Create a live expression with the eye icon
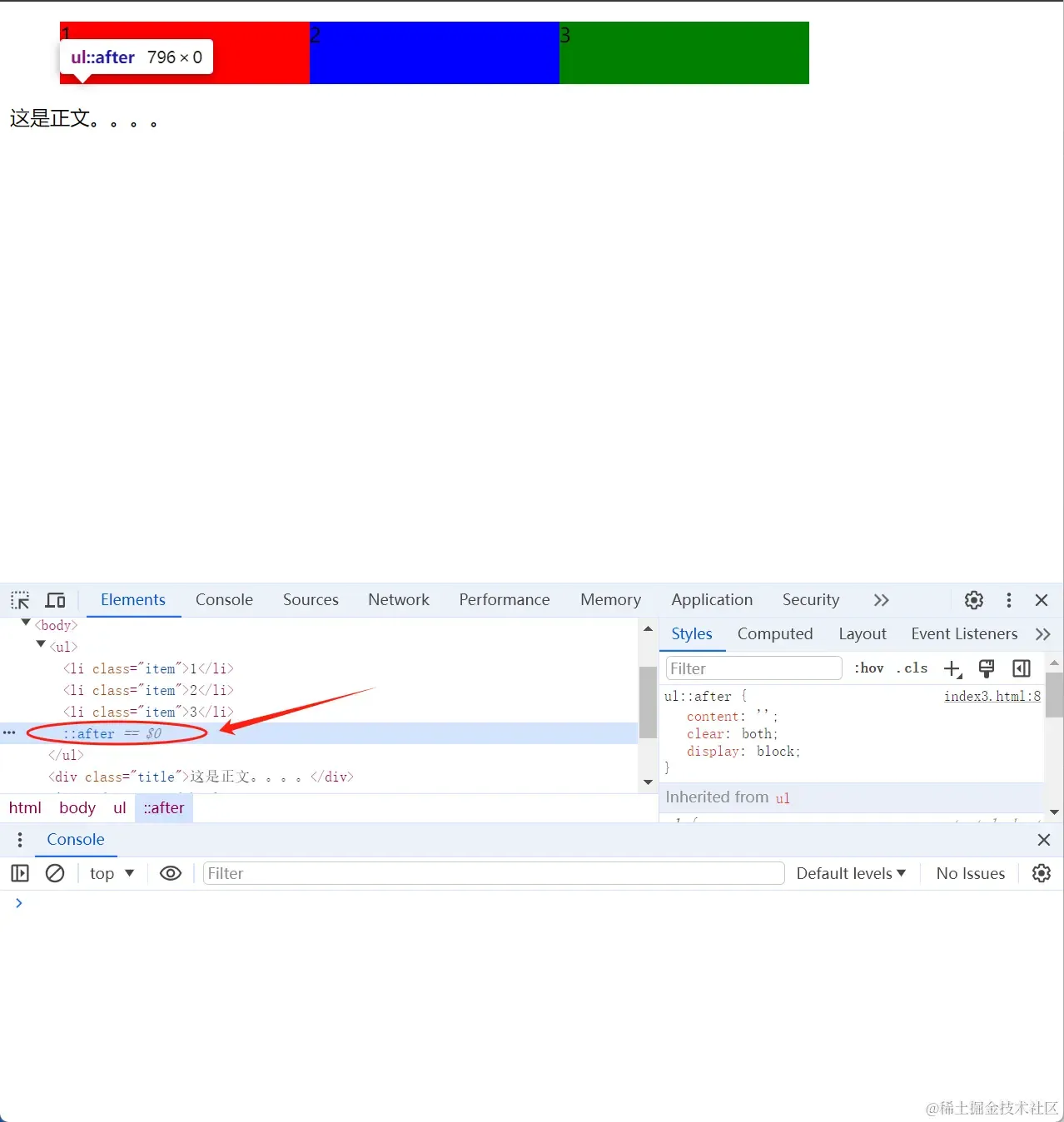 [x=171, y=873]
